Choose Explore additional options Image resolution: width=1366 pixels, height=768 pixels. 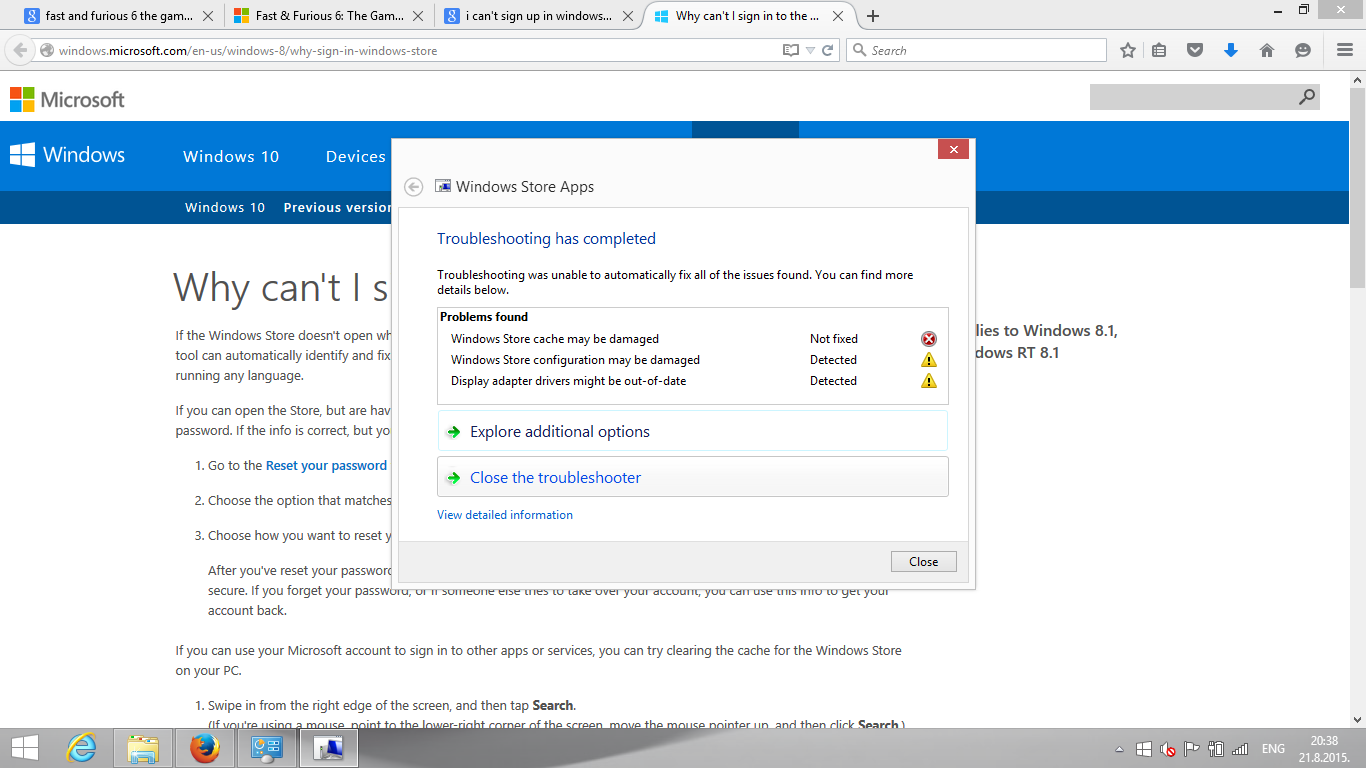coord(692,431)
